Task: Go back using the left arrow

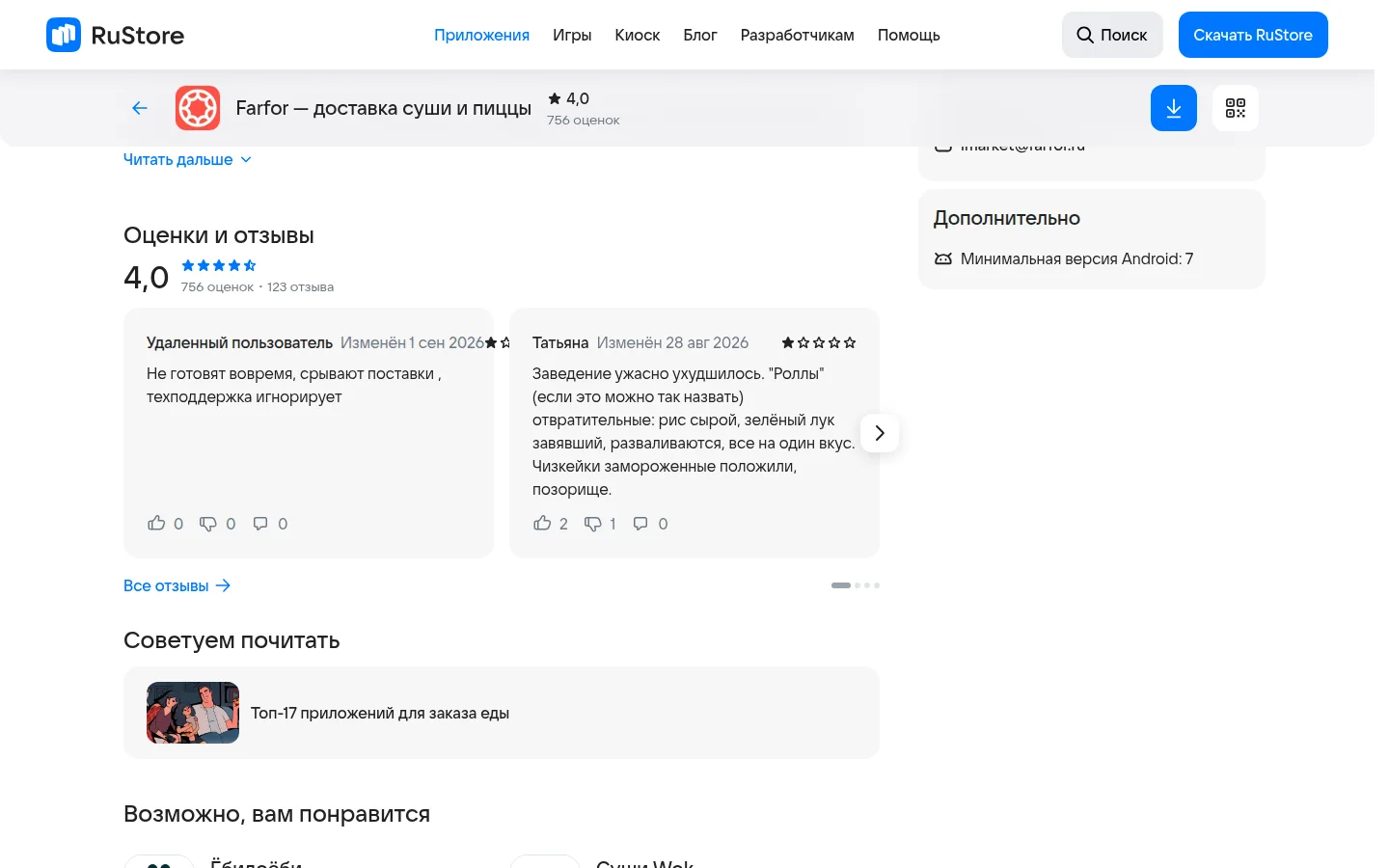Action: click(140, 108)
